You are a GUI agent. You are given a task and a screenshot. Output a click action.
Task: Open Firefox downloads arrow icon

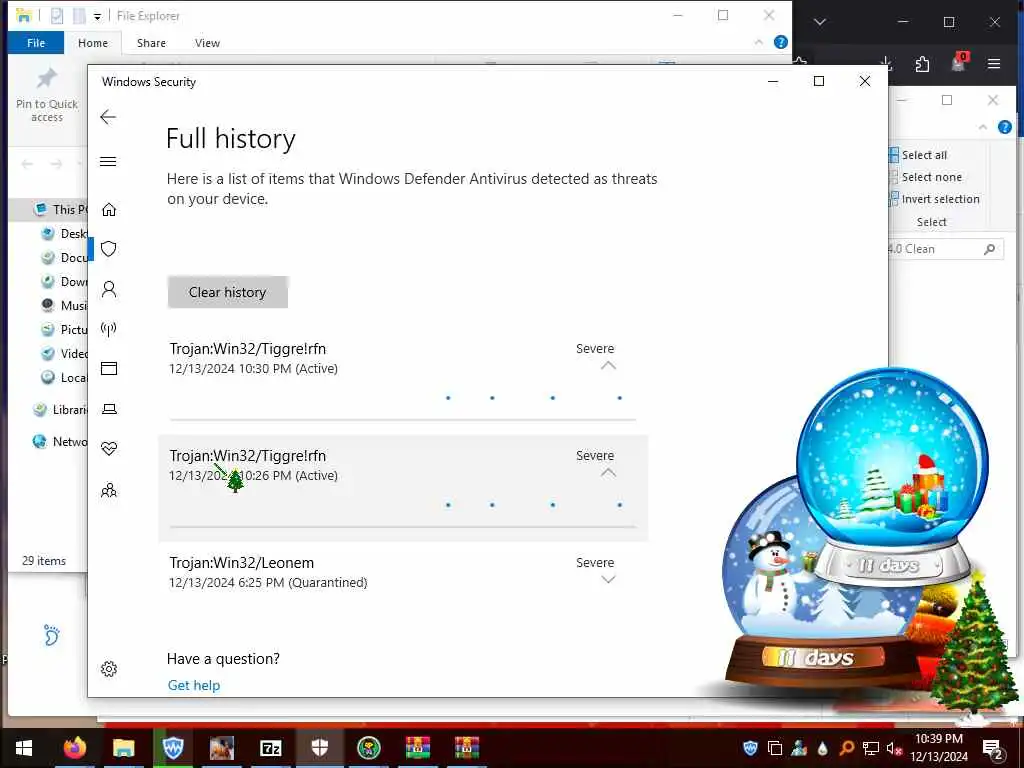click(x=886, y=63)
